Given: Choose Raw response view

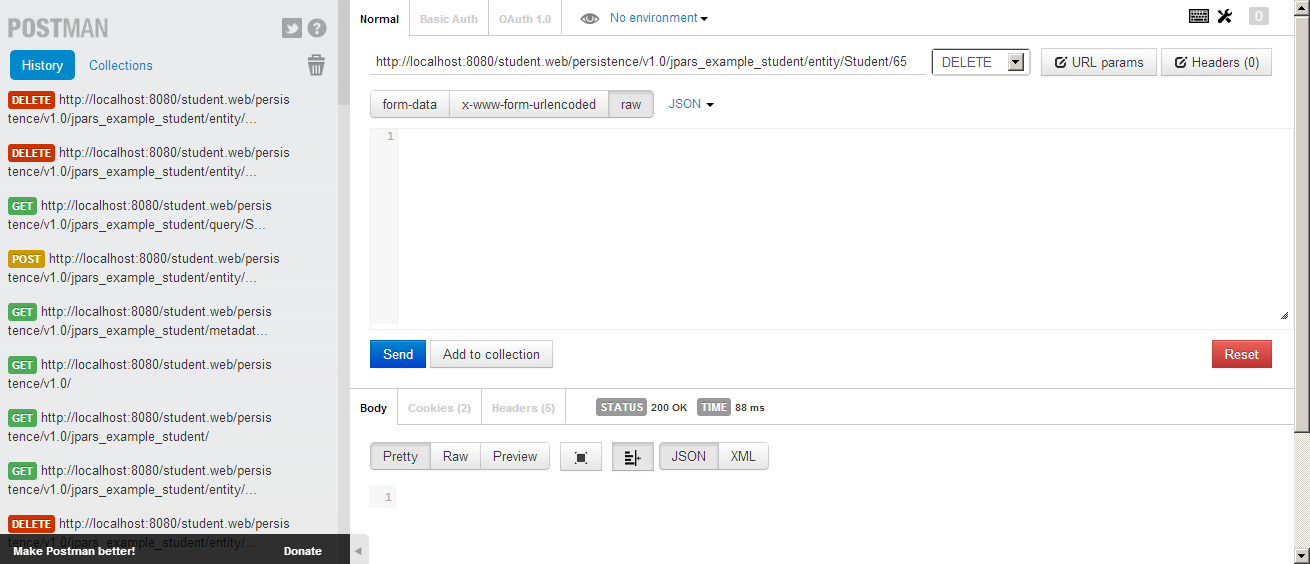Looking at the screenshot, I should [x=455, y=456].
